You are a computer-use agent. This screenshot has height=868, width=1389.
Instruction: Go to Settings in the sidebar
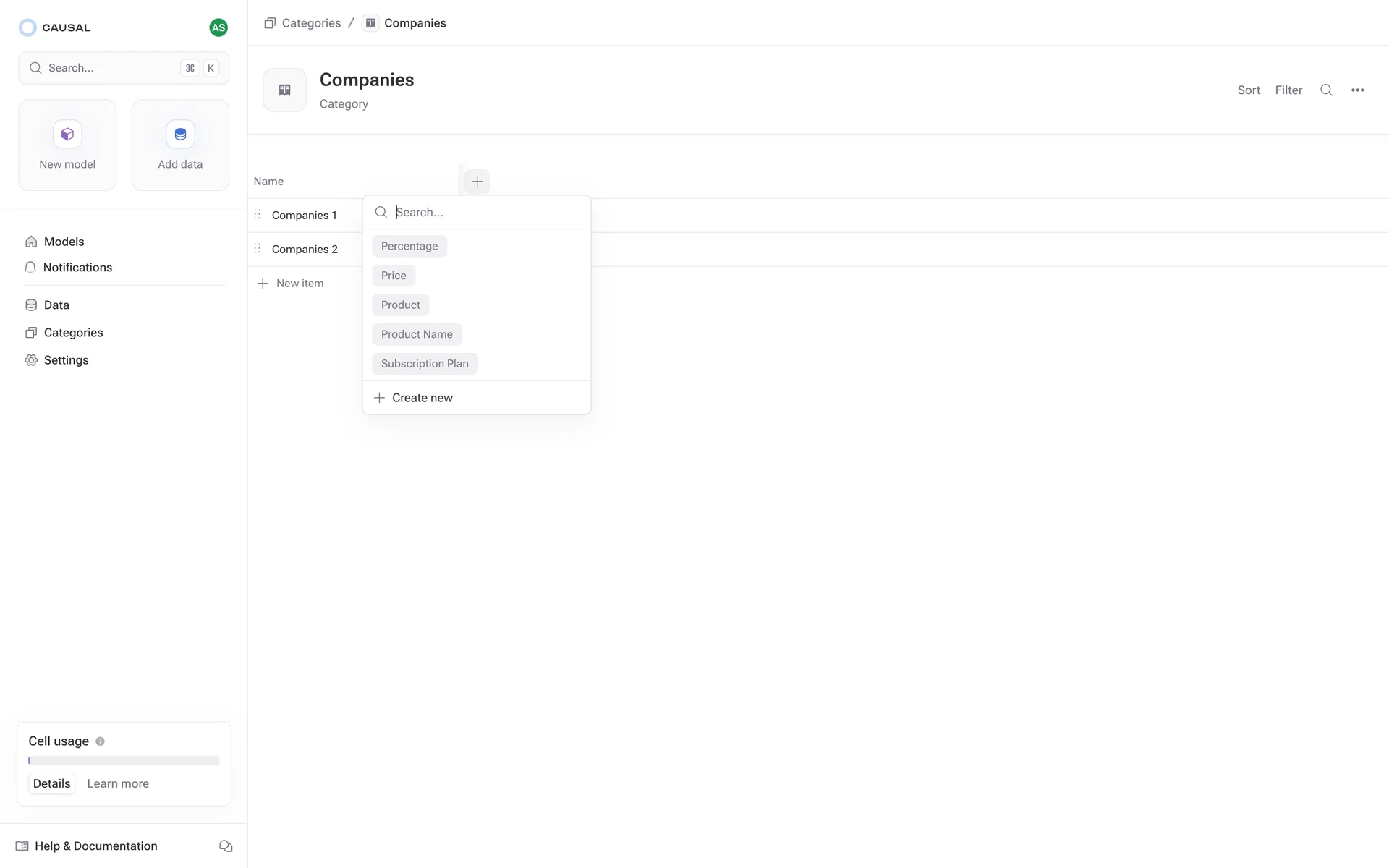click(x=66, y=360)
